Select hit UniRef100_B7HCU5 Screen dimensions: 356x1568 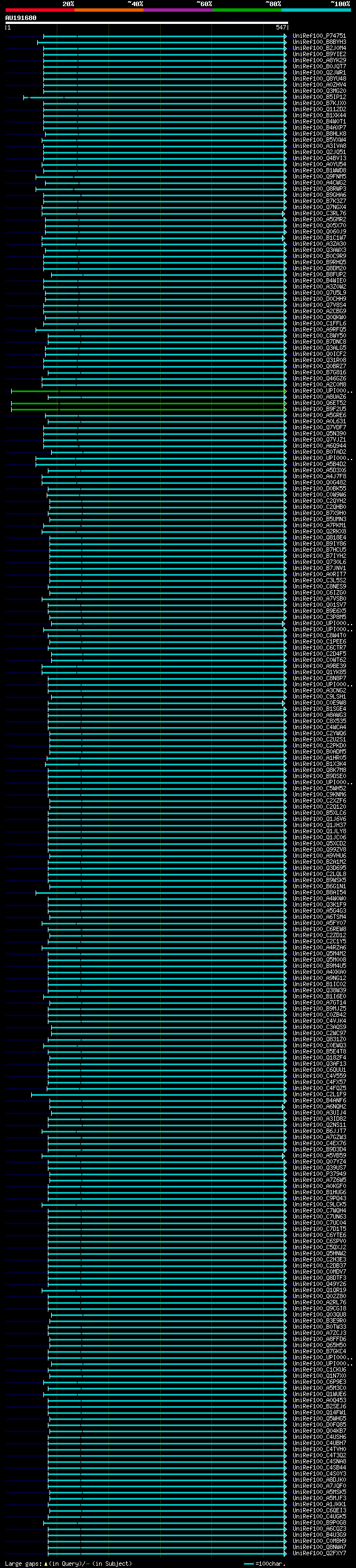point(319,550)
